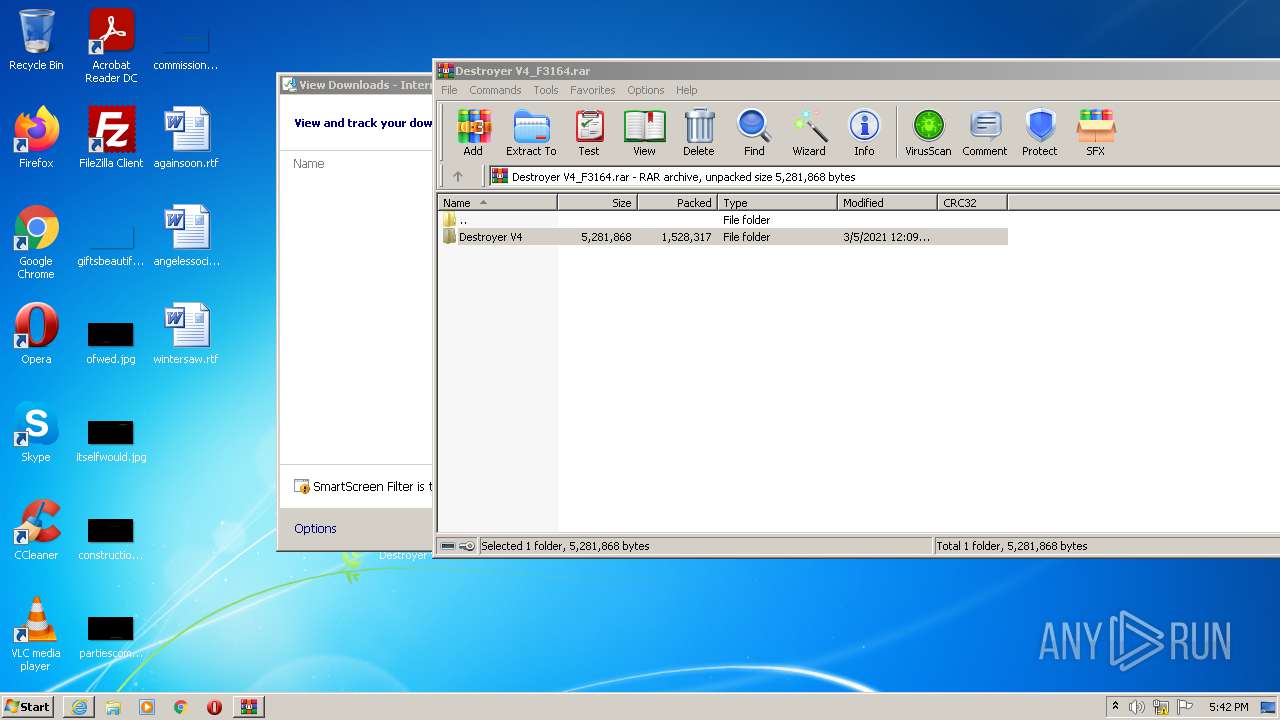Click the Add toolbar icon in WinRAR

pos(473,133)
